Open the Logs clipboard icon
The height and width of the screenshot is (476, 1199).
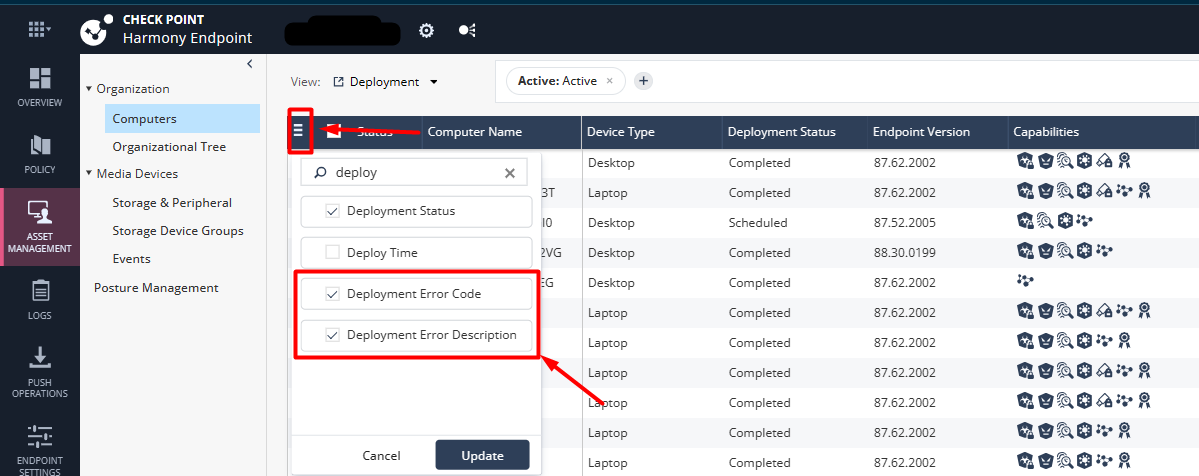[x=40, y=291]
